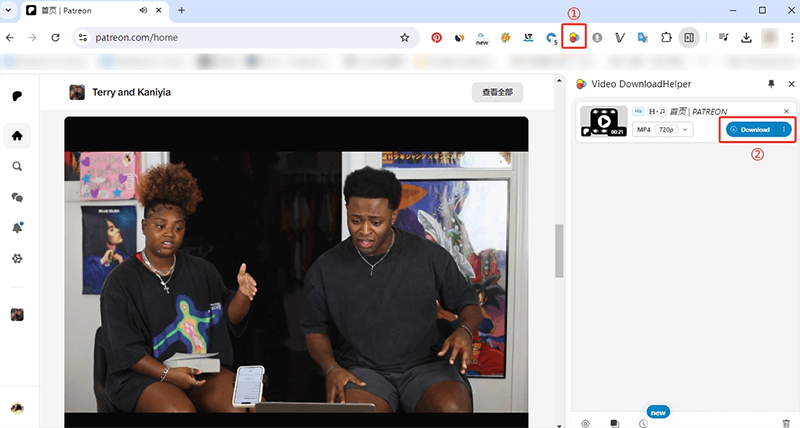Reload the Patreon page

coord(55,37)
